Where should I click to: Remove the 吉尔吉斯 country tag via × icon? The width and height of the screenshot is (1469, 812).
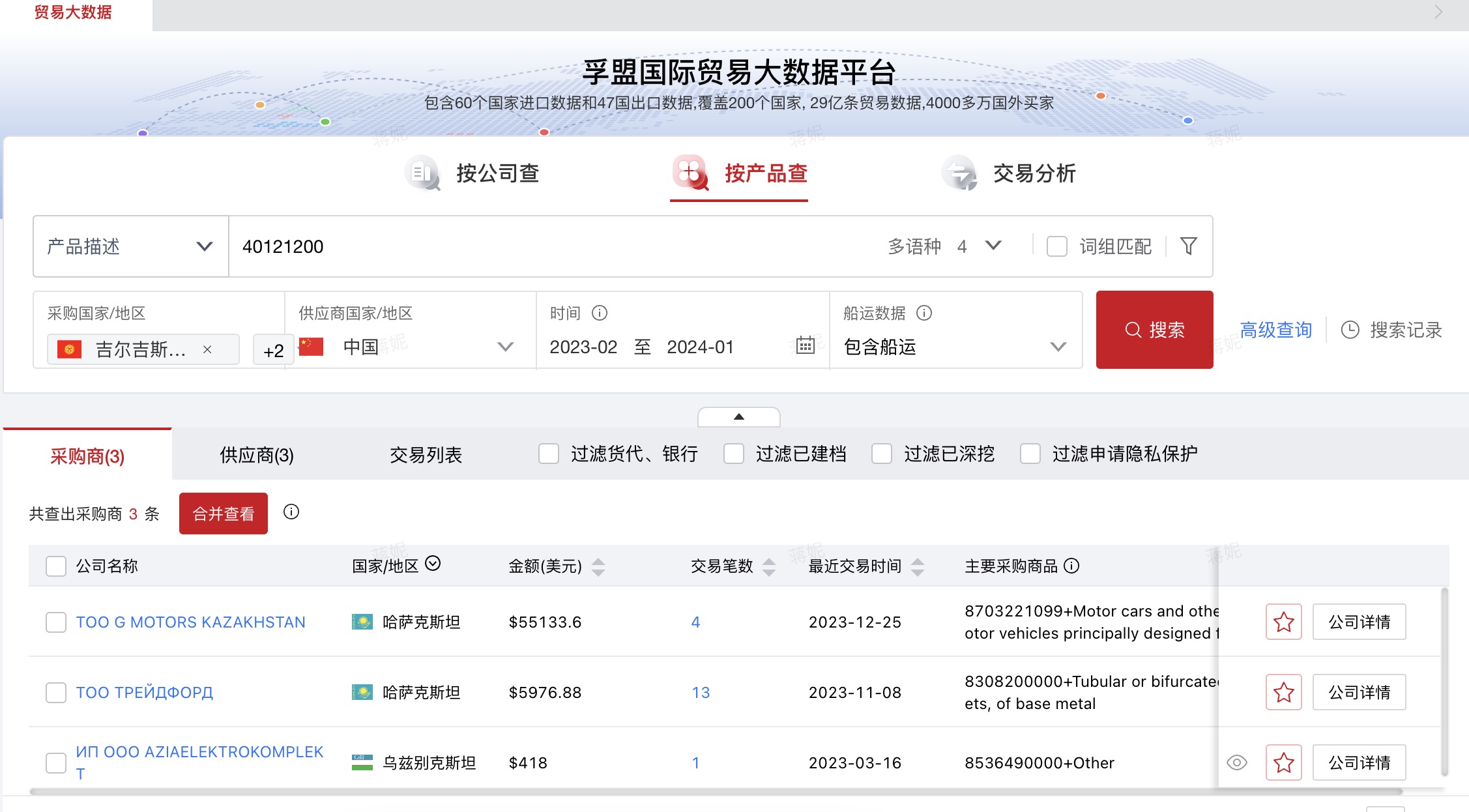(209, 349)
